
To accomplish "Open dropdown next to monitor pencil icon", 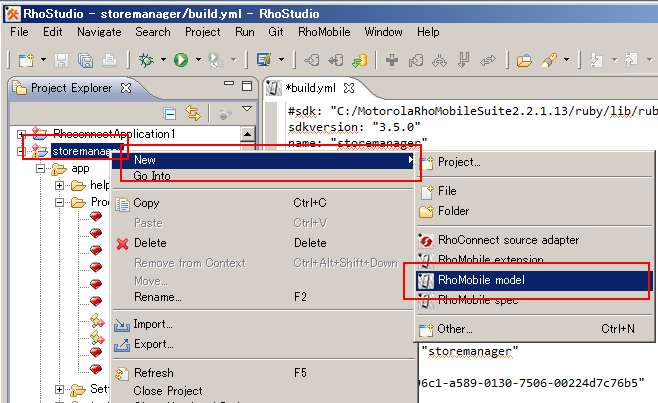I will [x=281, y=60].
